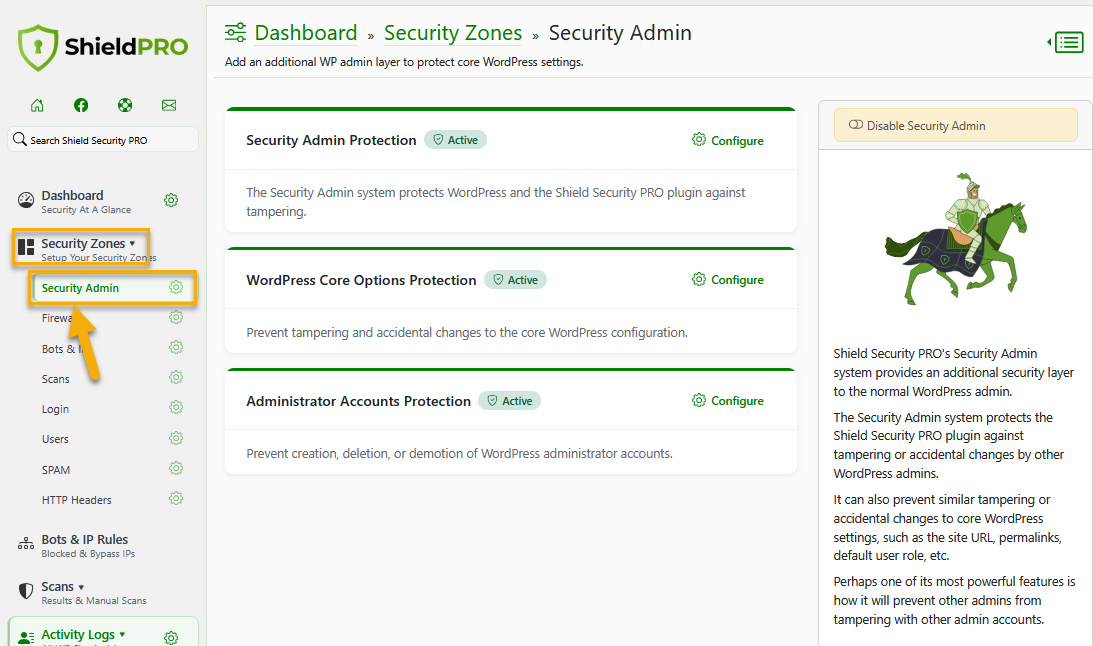This screenshot has width=1093, height=646.
Task: Expand the Scans sidebar section
Action: [62, 587]
